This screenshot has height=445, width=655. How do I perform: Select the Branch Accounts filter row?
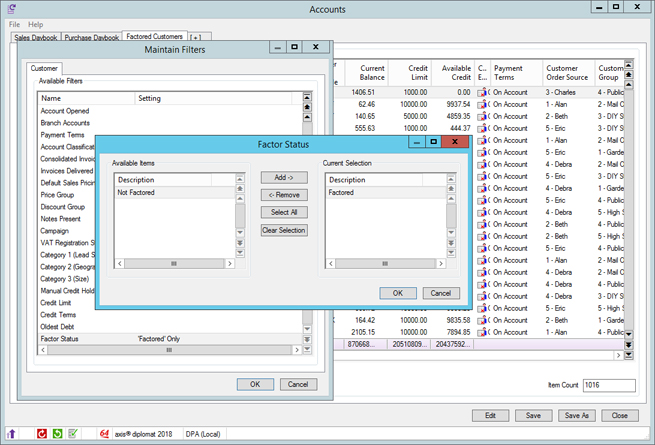pyautogui.click(x=170, y=123)
